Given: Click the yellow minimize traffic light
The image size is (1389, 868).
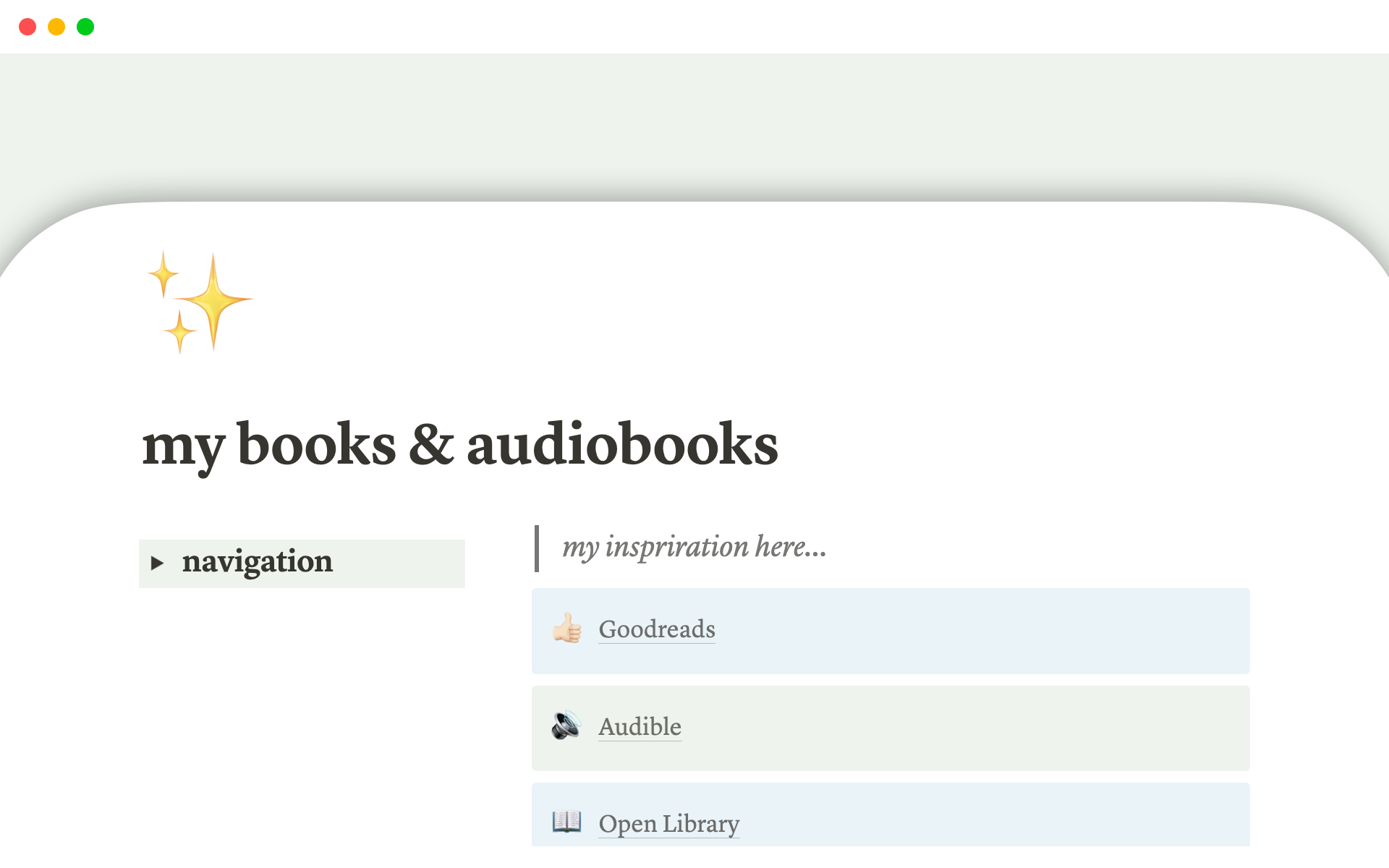Looking at the screenshot, I should pos(56,27).
